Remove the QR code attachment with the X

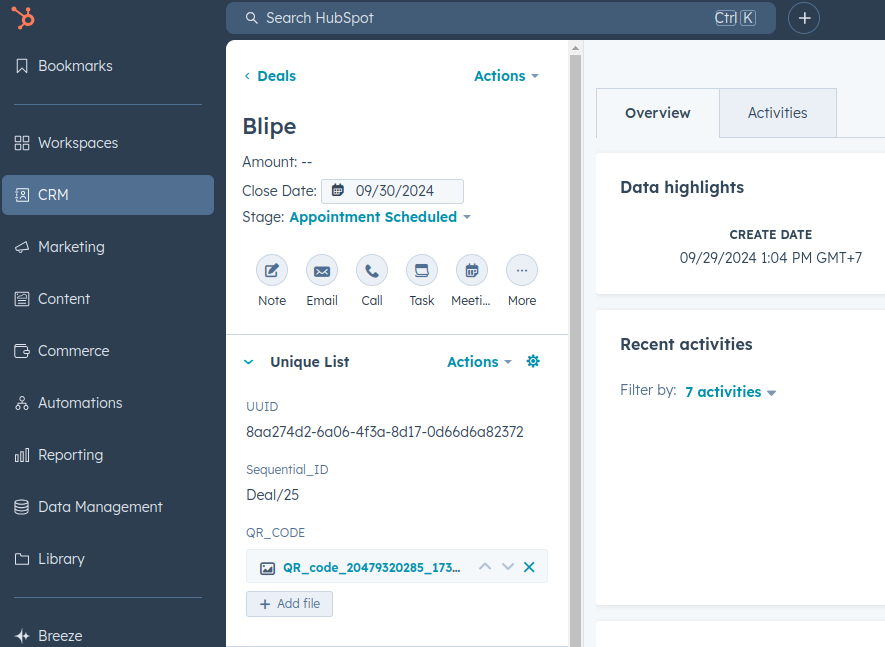click(x=529, y=566)
